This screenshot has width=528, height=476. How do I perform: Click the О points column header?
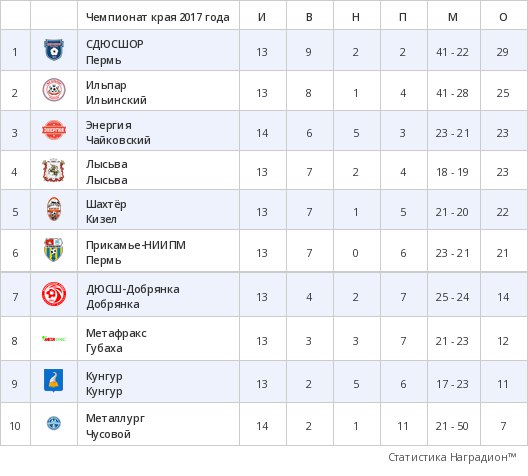pyautogui.click(x=503, y=17)
